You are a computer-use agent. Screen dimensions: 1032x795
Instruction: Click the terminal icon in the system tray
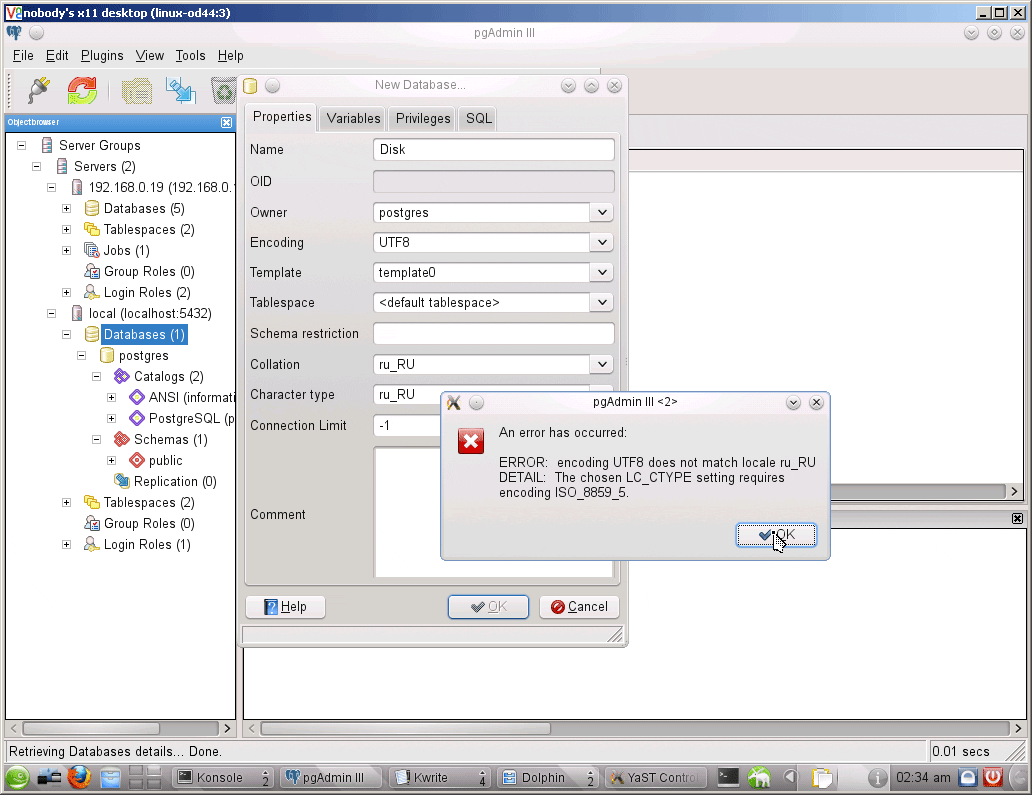728,777
